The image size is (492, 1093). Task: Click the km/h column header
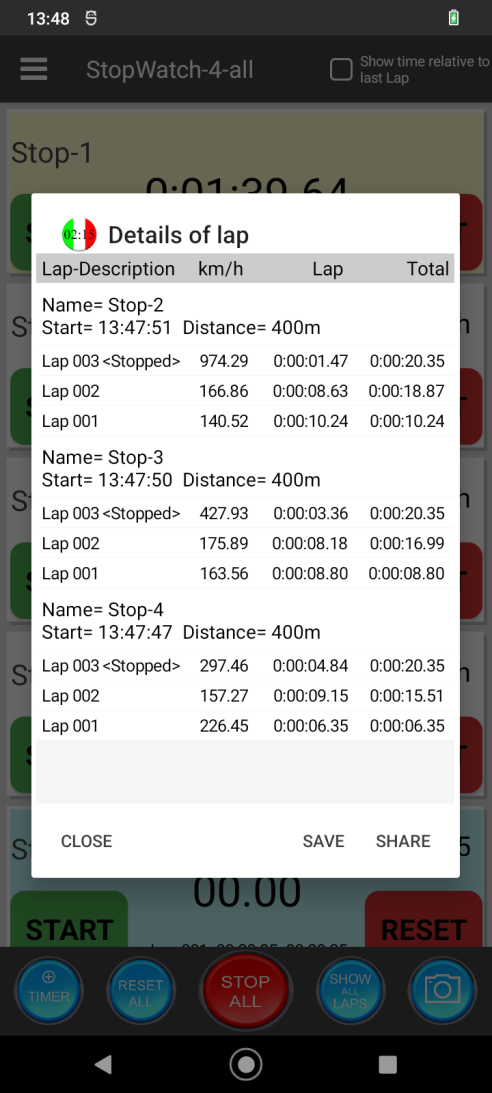(221, 269)
